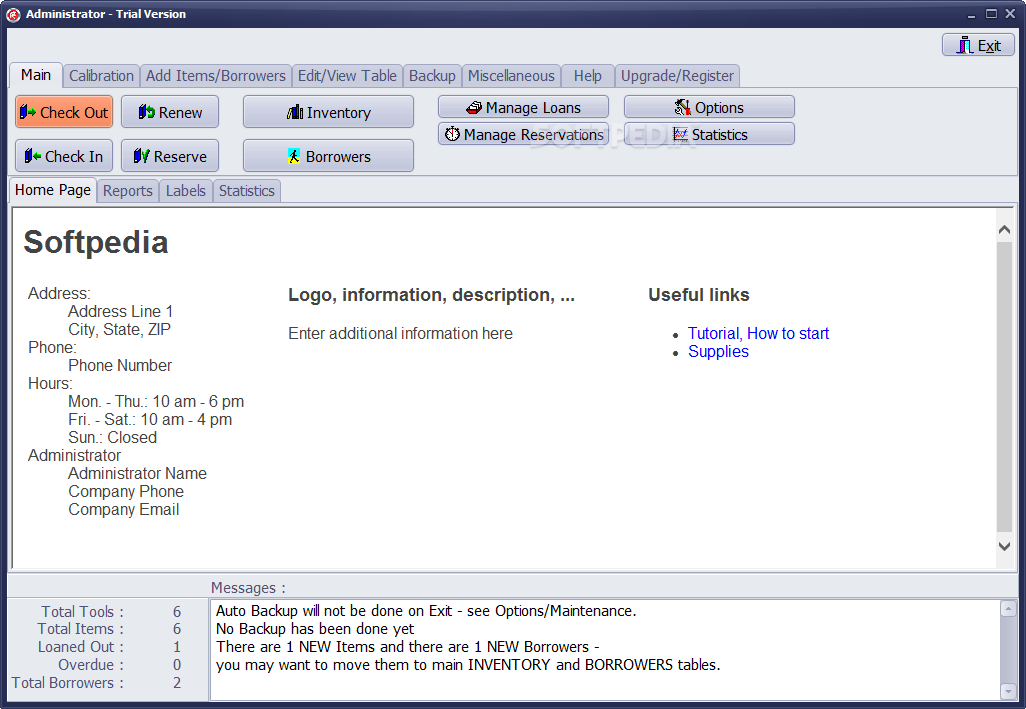Click the Softpedia heading text
1026x709 pixels.
(96, 242)
